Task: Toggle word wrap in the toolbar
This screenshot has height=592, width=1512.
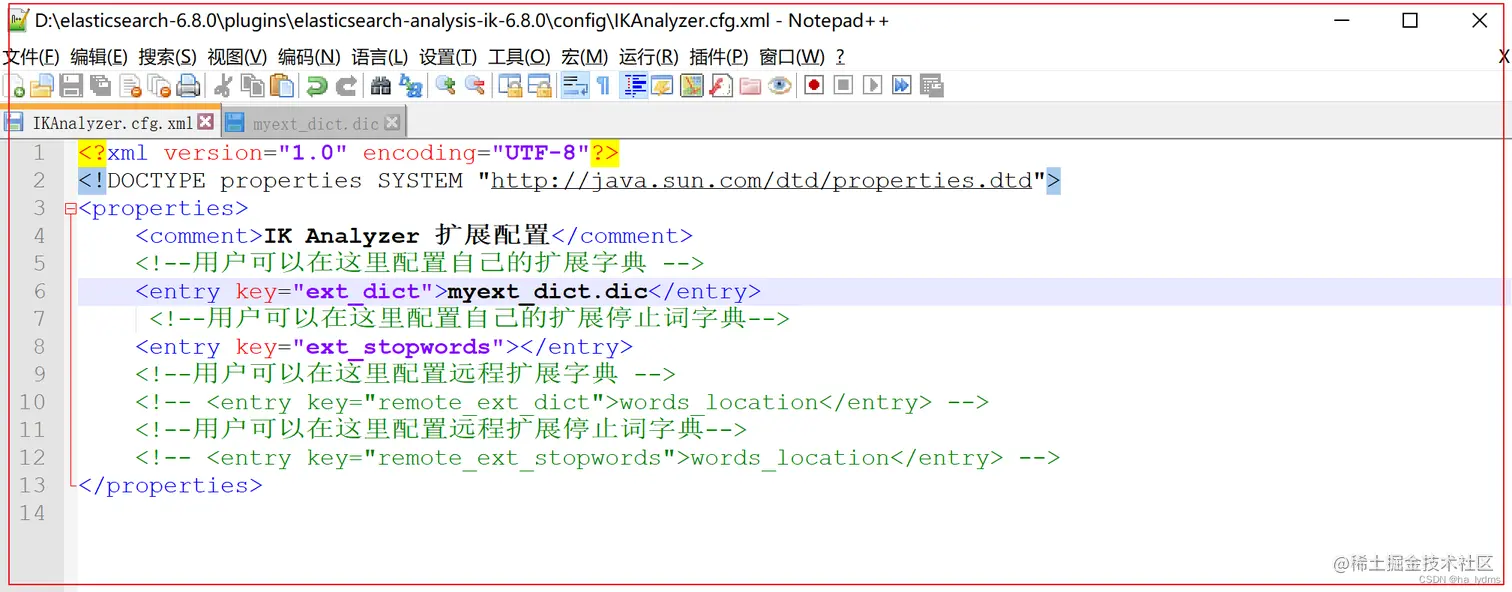Action: click(574, 86)
